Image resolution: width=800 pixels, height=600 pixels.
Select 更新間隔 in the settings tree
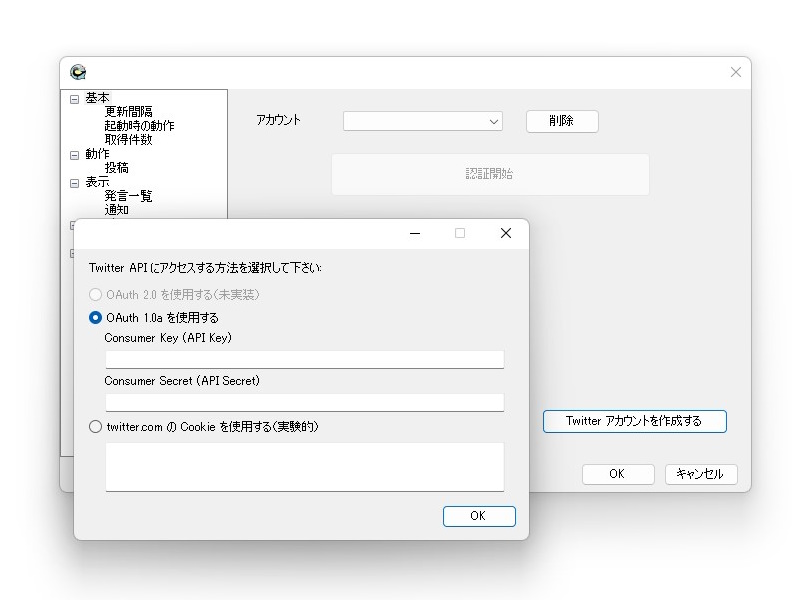click(129, 111)
